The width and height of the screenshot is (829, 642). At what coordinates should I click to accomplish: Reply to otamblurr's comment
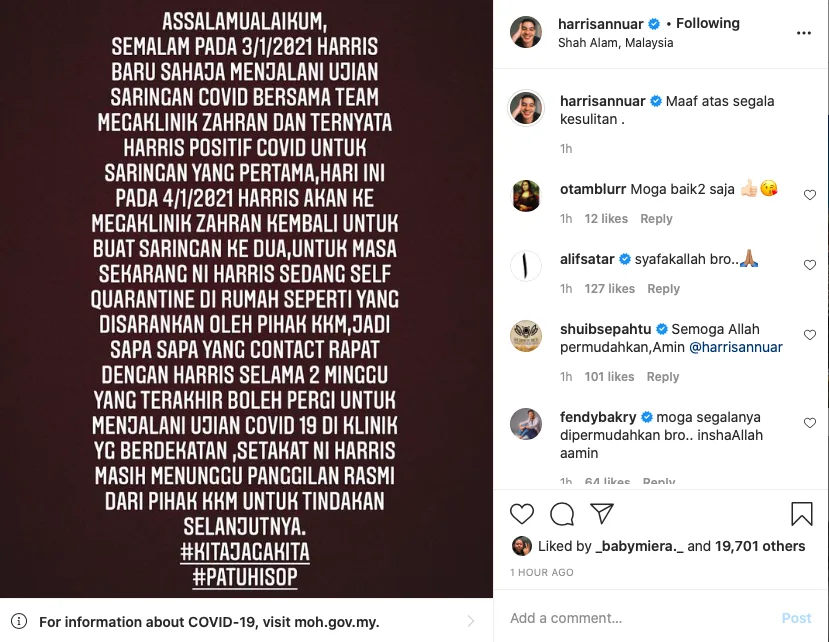click(x=656, y=219)
